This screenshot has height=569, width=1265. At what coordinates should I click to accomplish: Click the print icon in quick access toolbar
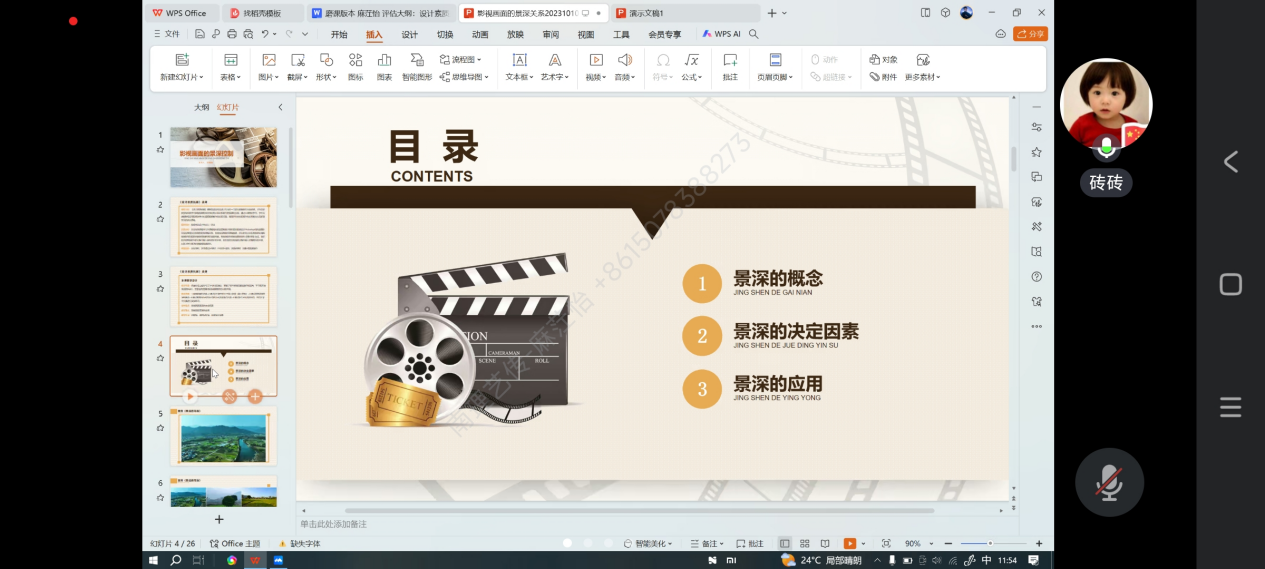tap(232, 34)
